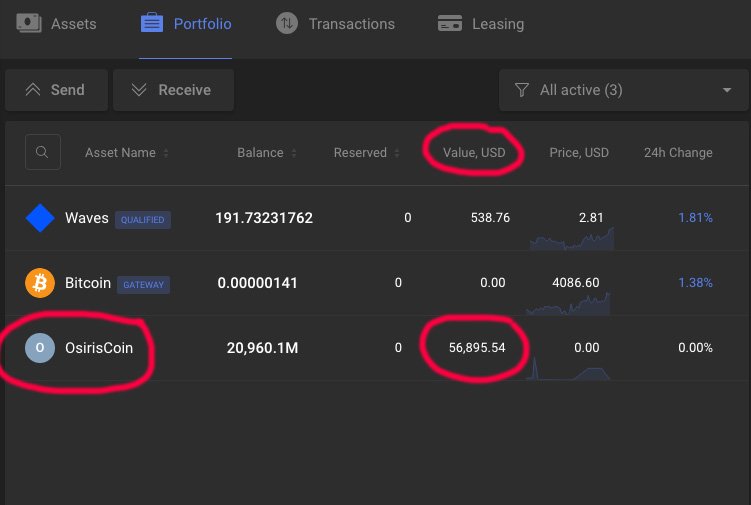Click the GATEWAY badge on Bitcoin
The image size is (751, 505).
click(143, 285)
